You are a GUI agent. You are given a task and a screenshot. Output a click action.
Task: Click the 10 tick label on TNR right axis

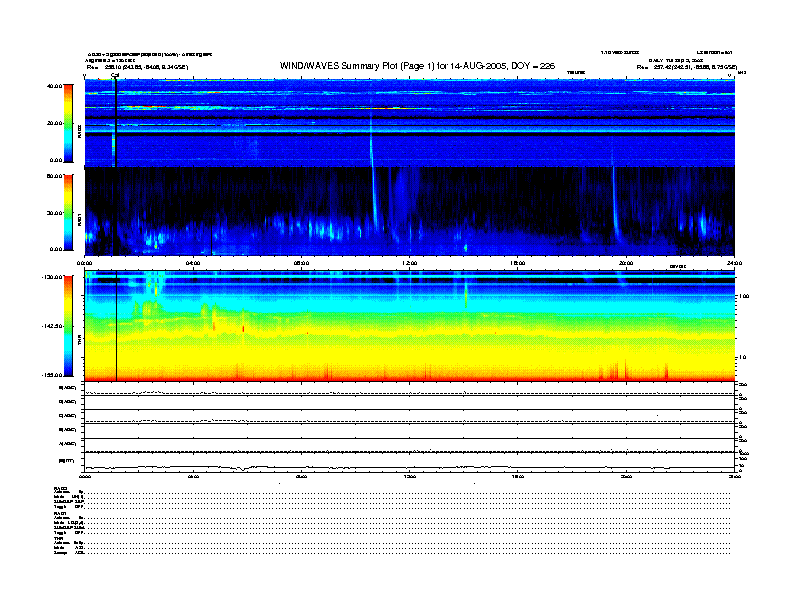[742, 358]
